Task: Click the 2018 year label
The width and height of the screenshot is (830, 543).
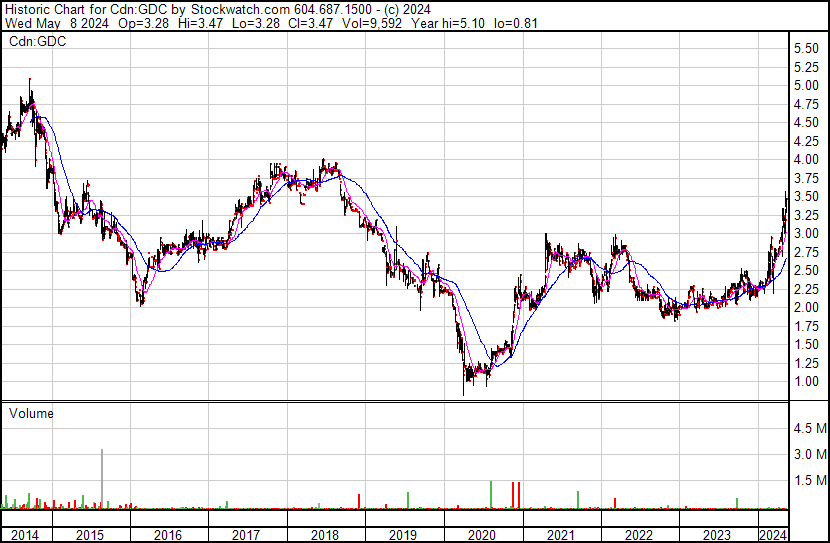Action: pyautogui.click(x=324, y=535)
